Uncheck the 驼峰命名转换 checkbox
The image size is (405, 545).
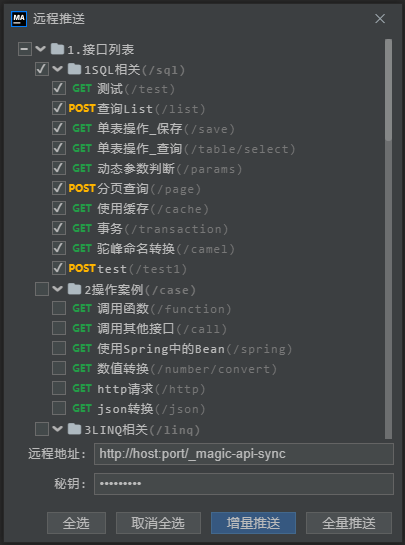[x=59, y=248]
